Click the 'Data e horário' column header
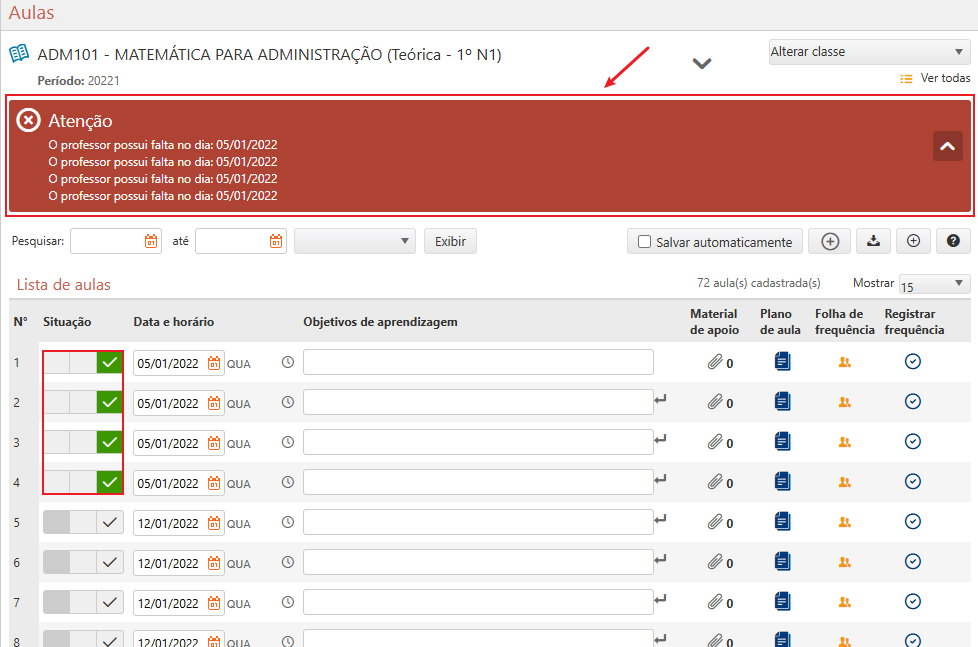 pos(173,322)
